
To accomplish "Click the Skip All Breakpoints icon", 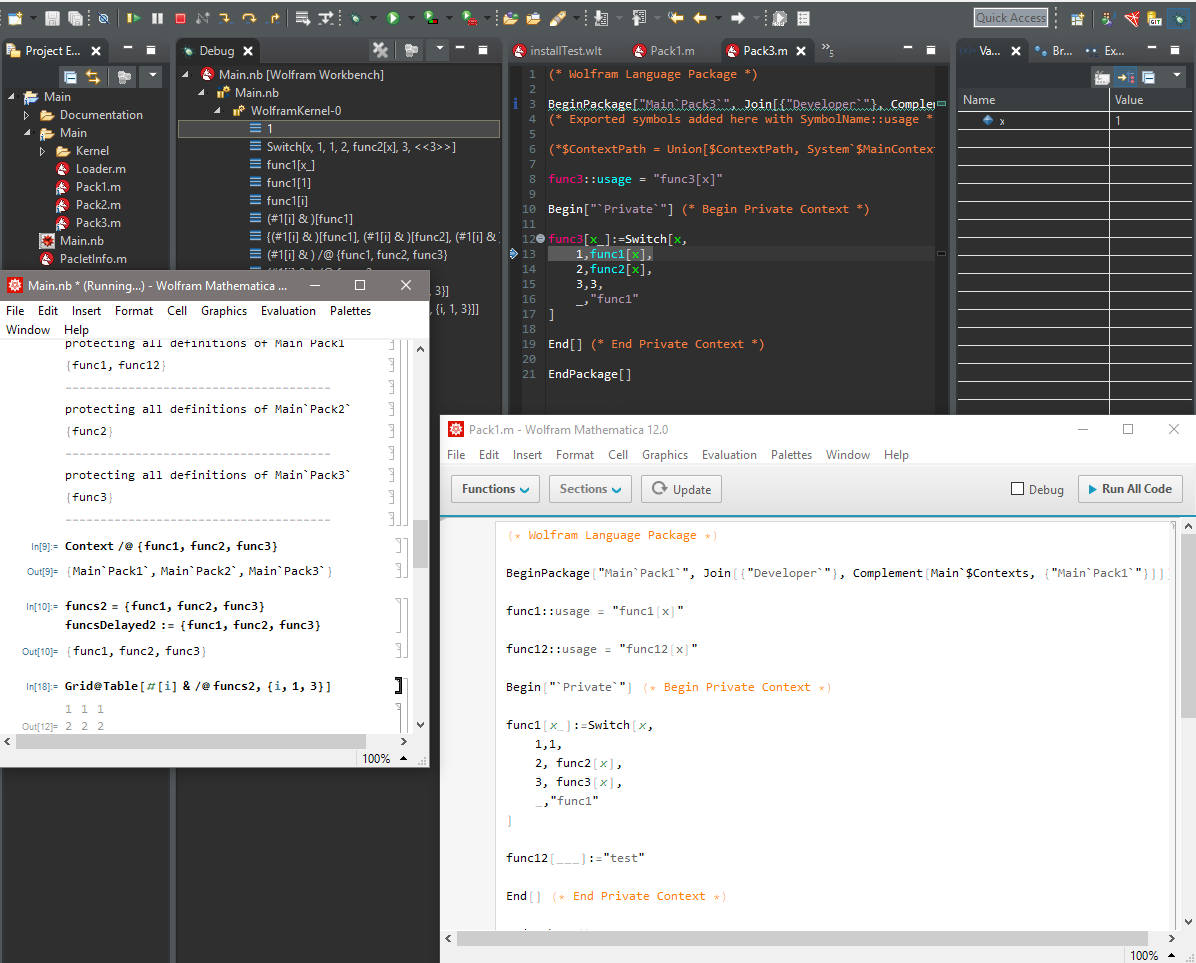I will click(104, 18).
